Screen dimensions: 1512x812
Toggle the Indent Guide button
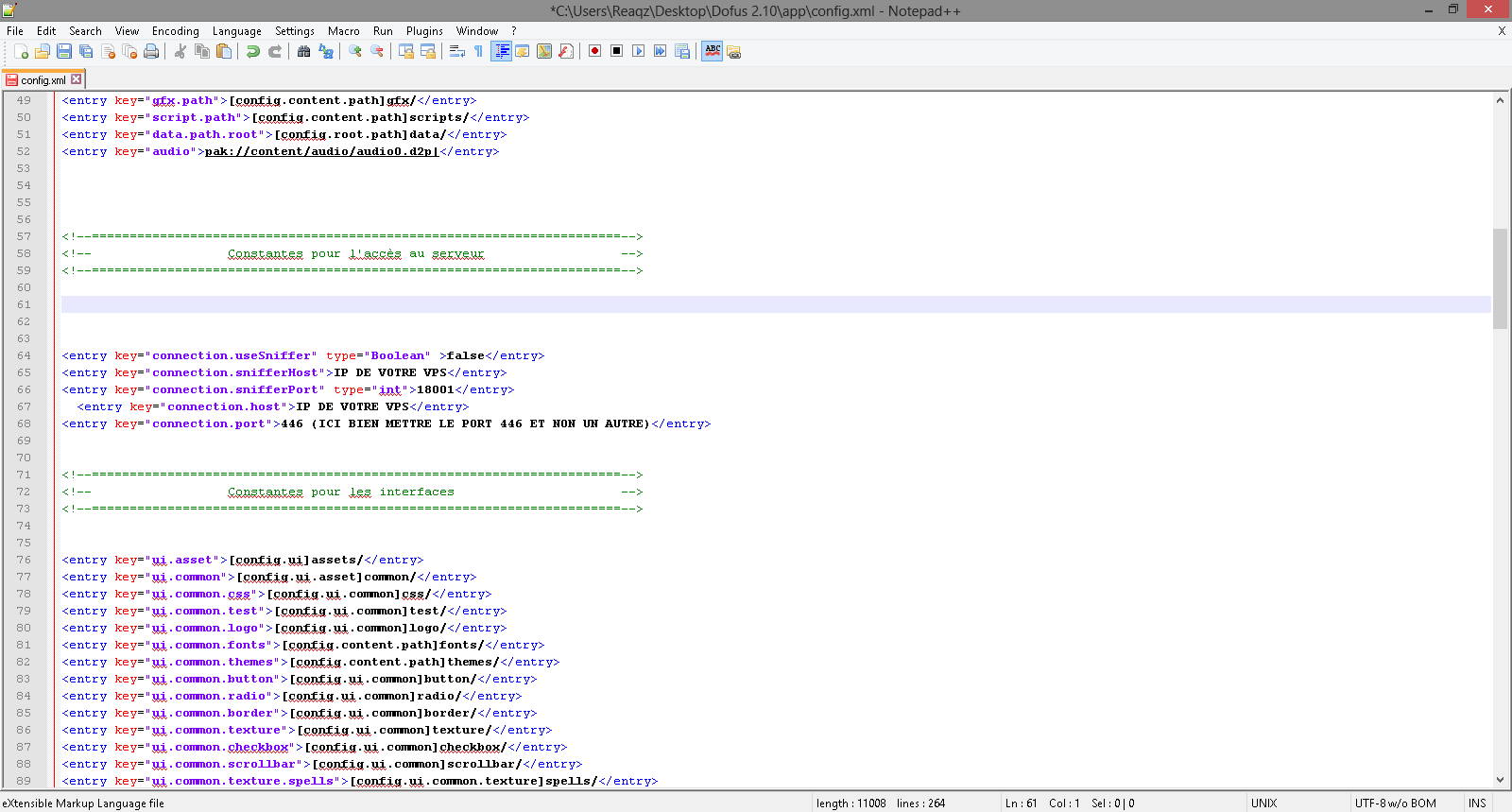[x=501, y=51]
